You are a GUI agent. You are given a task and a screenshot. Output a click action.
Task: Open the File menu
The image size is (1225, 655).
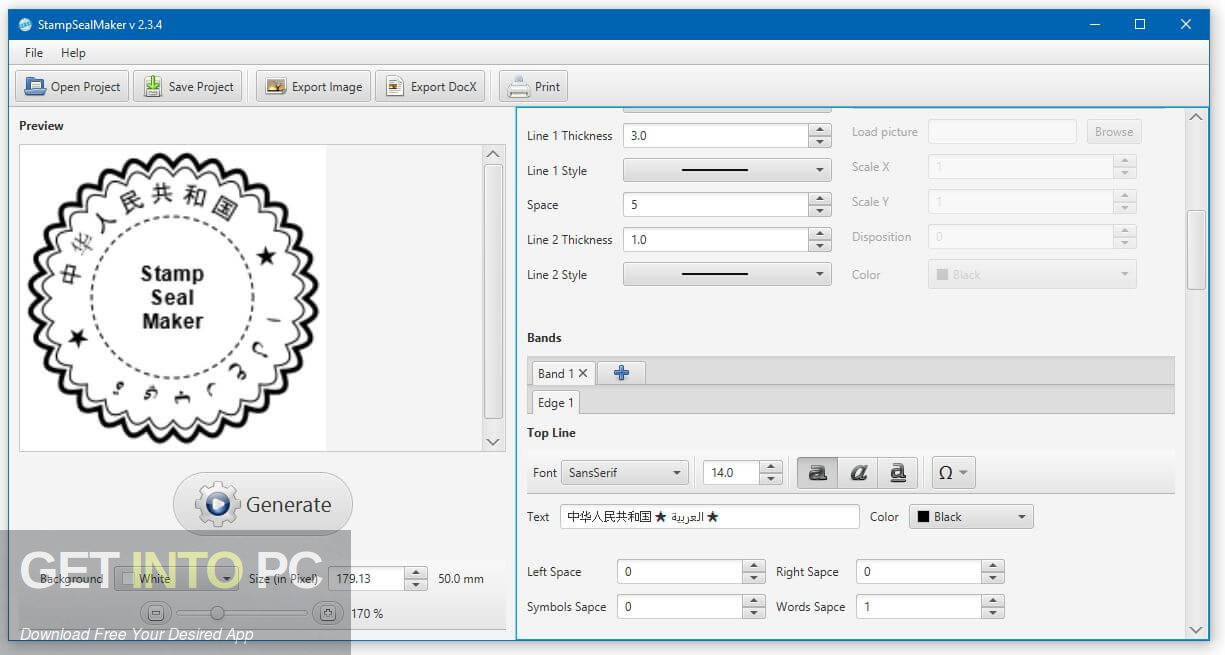click(x=34, y=52)
